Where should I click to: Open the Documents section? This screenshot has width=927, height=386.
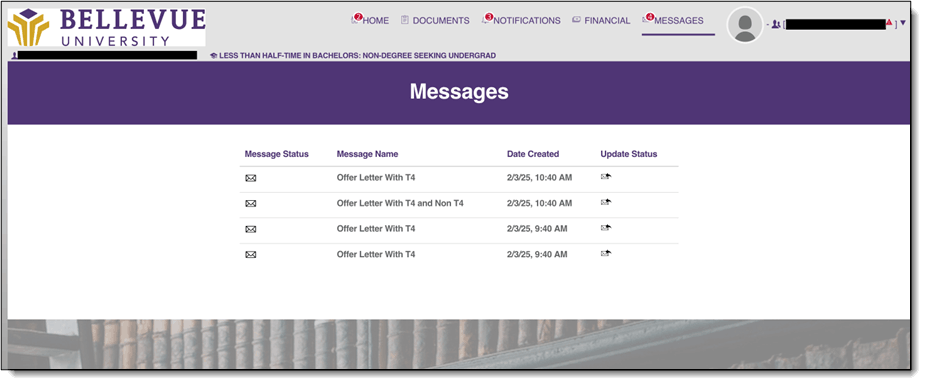[435, 21]
